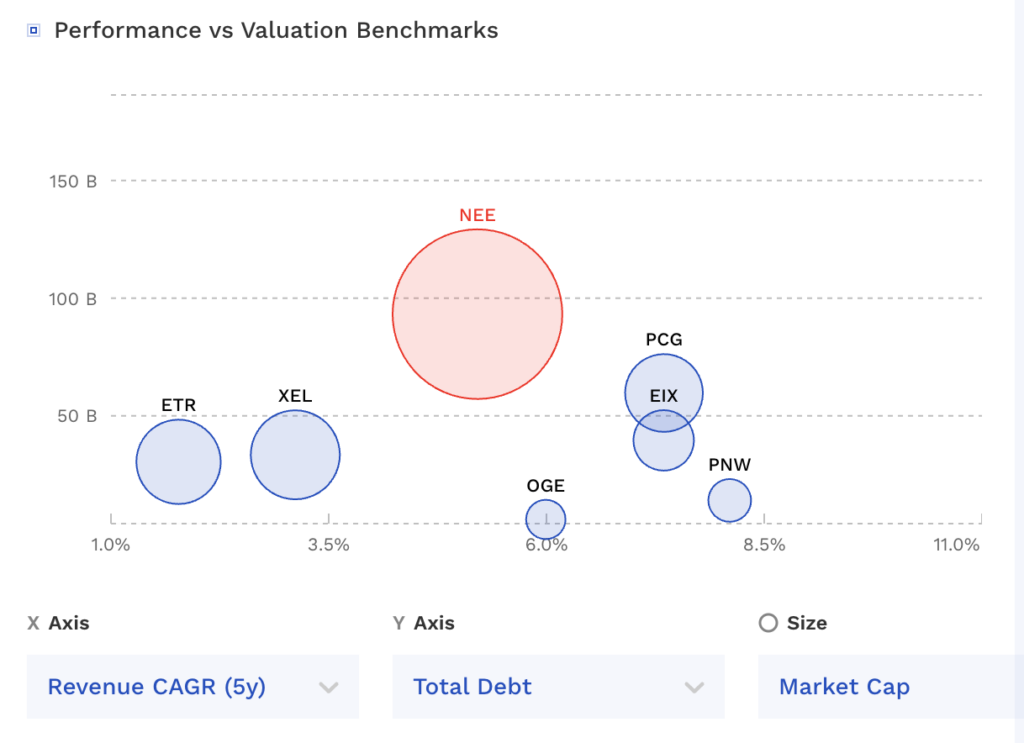Click the PNW ticker label
This screenshot has width=1024, height=743.
(x=730, y=465)
